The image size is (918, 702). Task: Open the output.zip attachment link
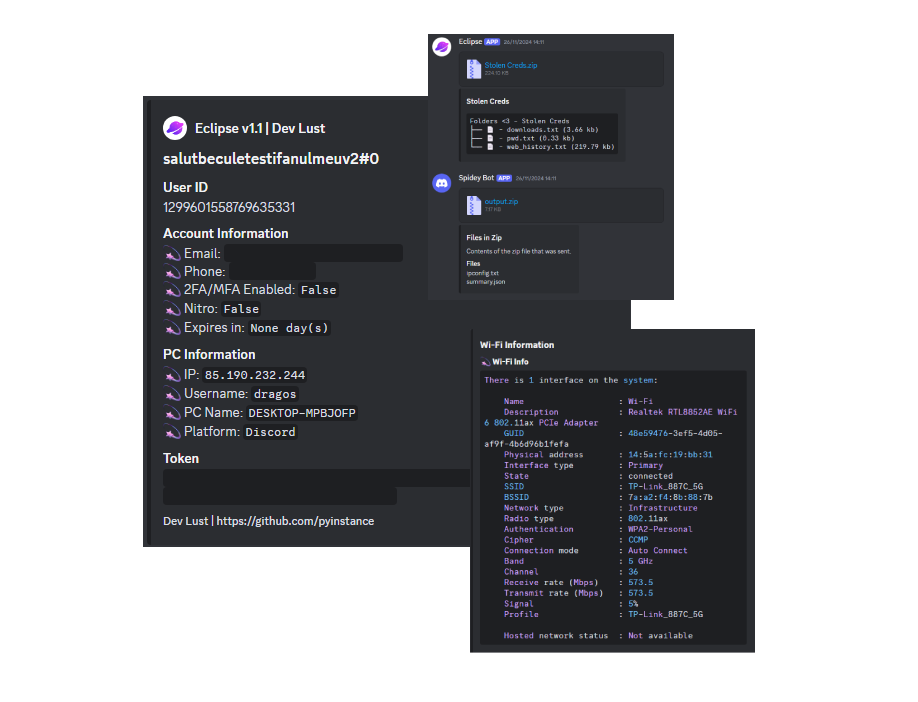(x=501, y=201)
